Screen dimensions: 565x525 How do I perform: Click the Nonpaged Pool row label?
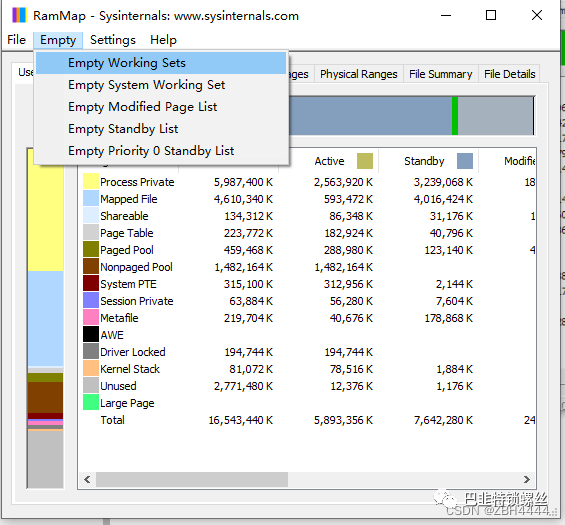coord(136,267)
